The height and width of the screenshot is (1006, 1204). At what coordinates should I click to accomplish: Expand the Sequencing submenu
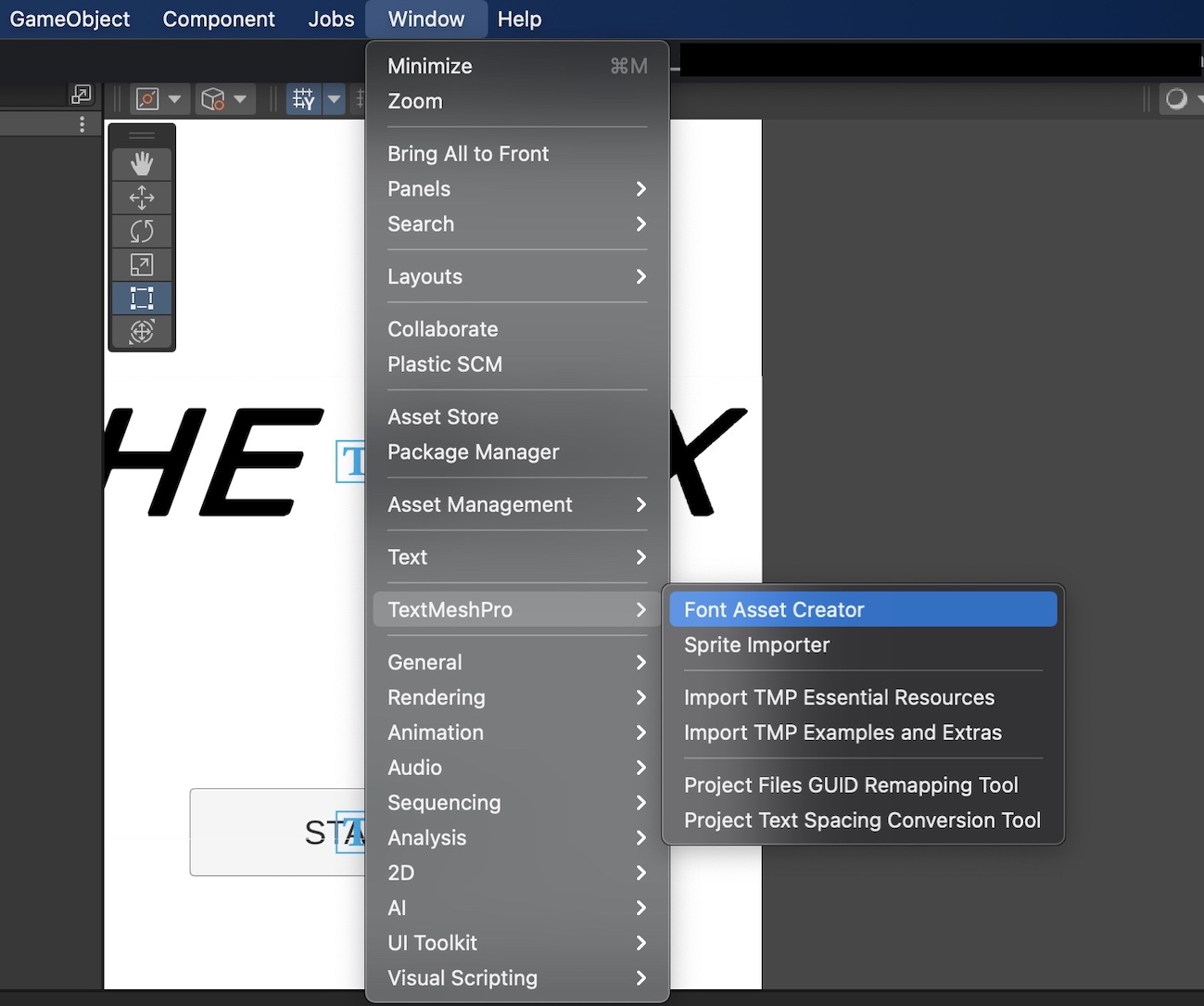(x=517, y=803)
